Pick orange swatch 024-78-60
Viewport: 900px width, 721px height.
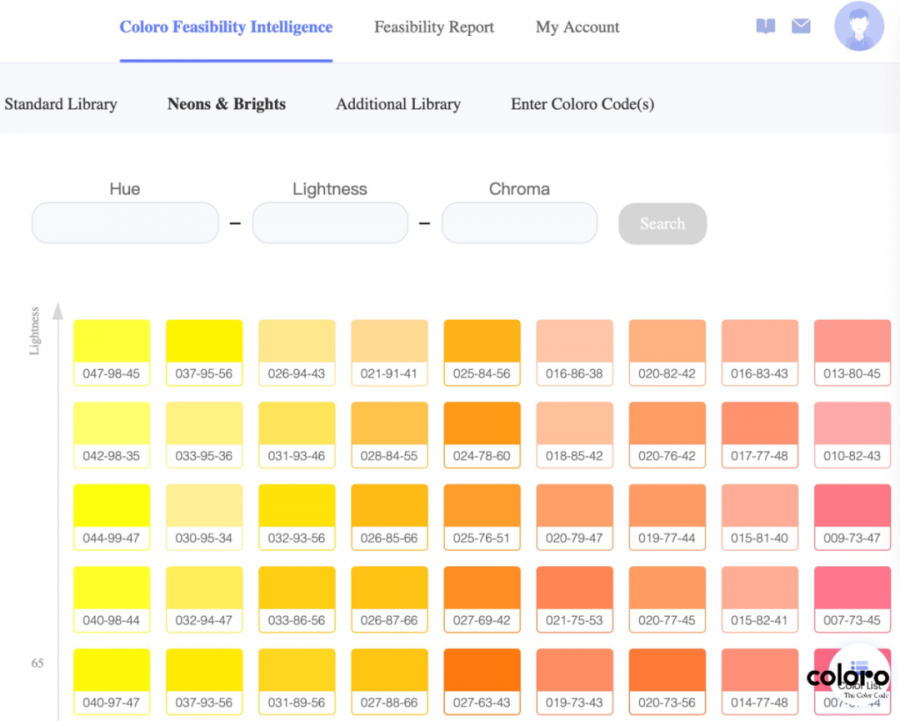tap(482, 435)
